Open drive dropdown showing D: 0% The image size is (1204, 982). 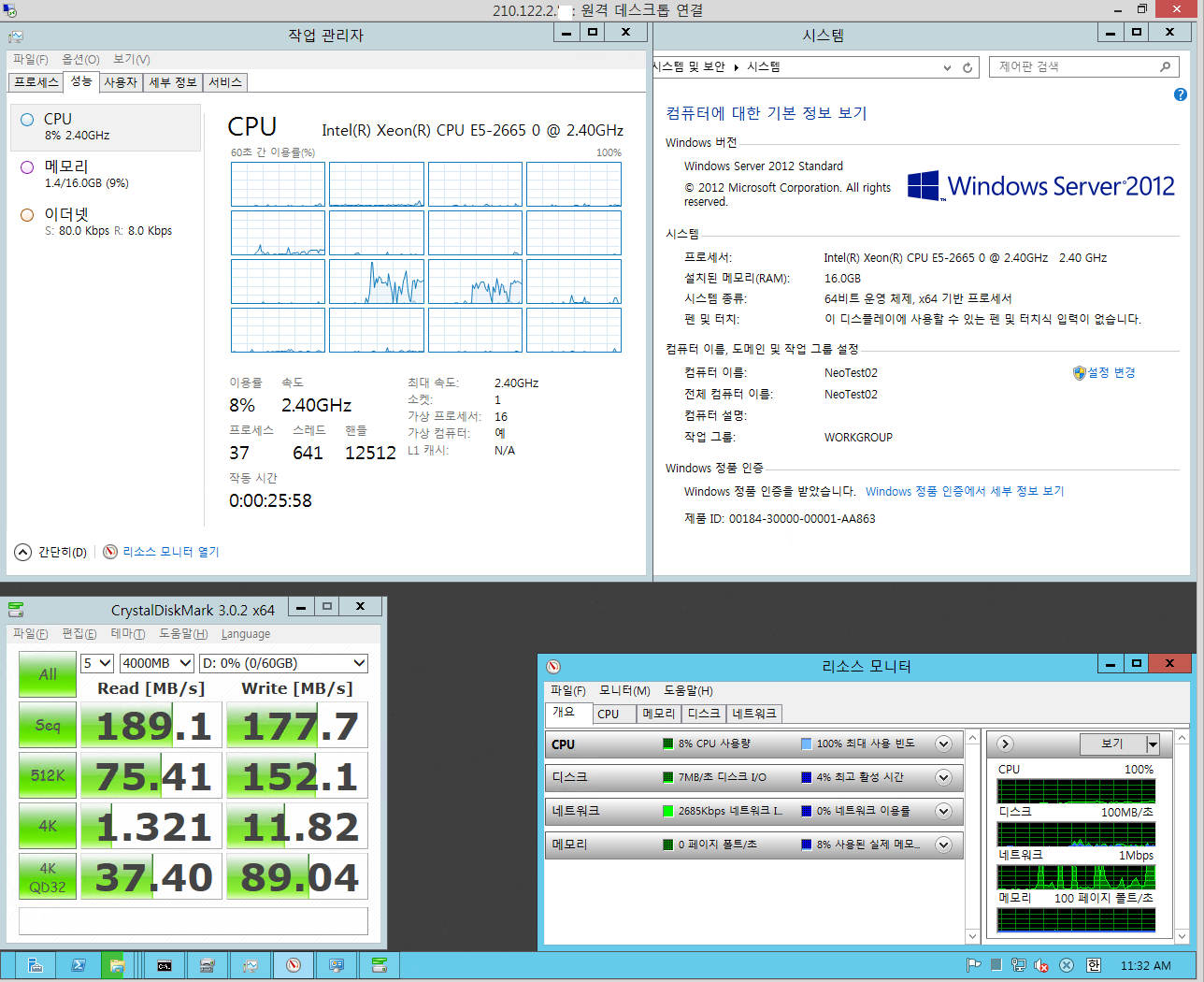pos(284,663)
